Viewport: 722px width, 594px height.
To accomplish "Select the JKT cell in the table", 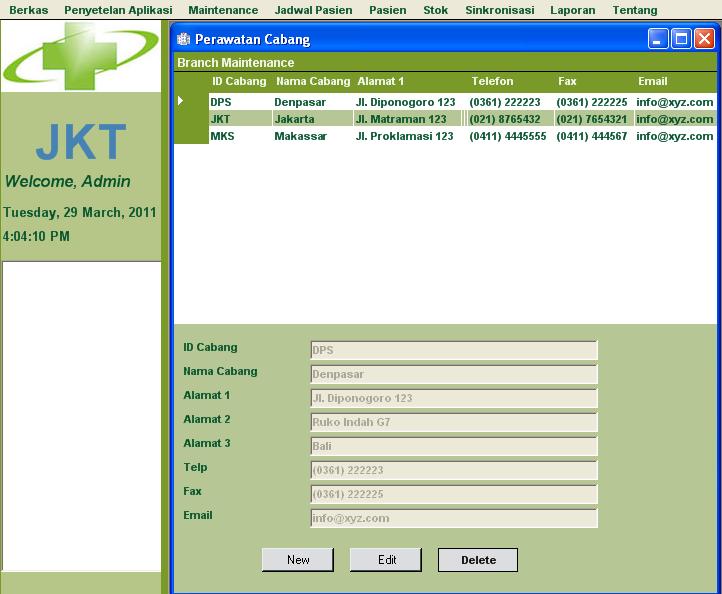I will point(240,119).
